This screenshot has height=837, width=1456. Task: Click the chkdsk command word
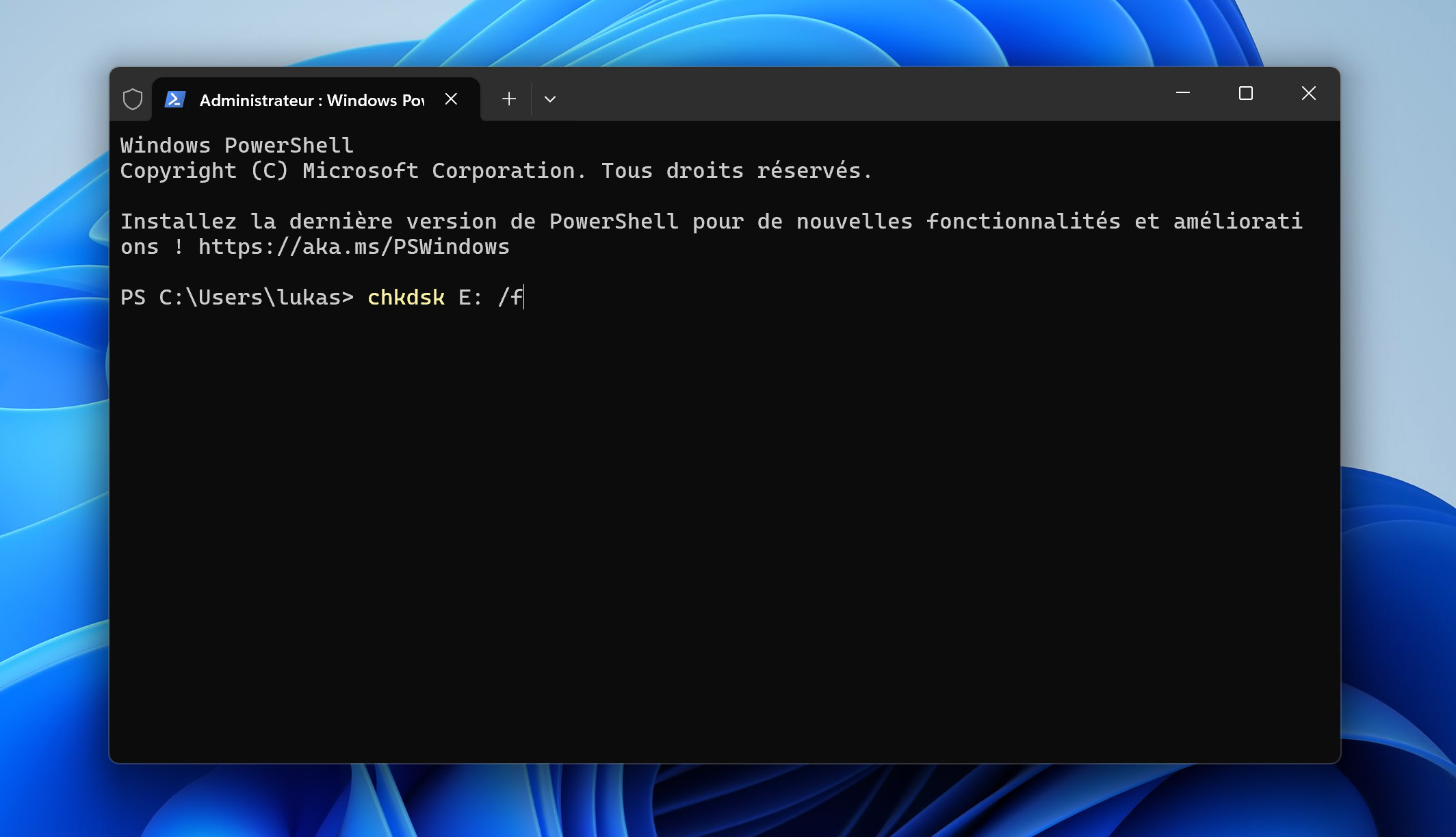[406, 298]
